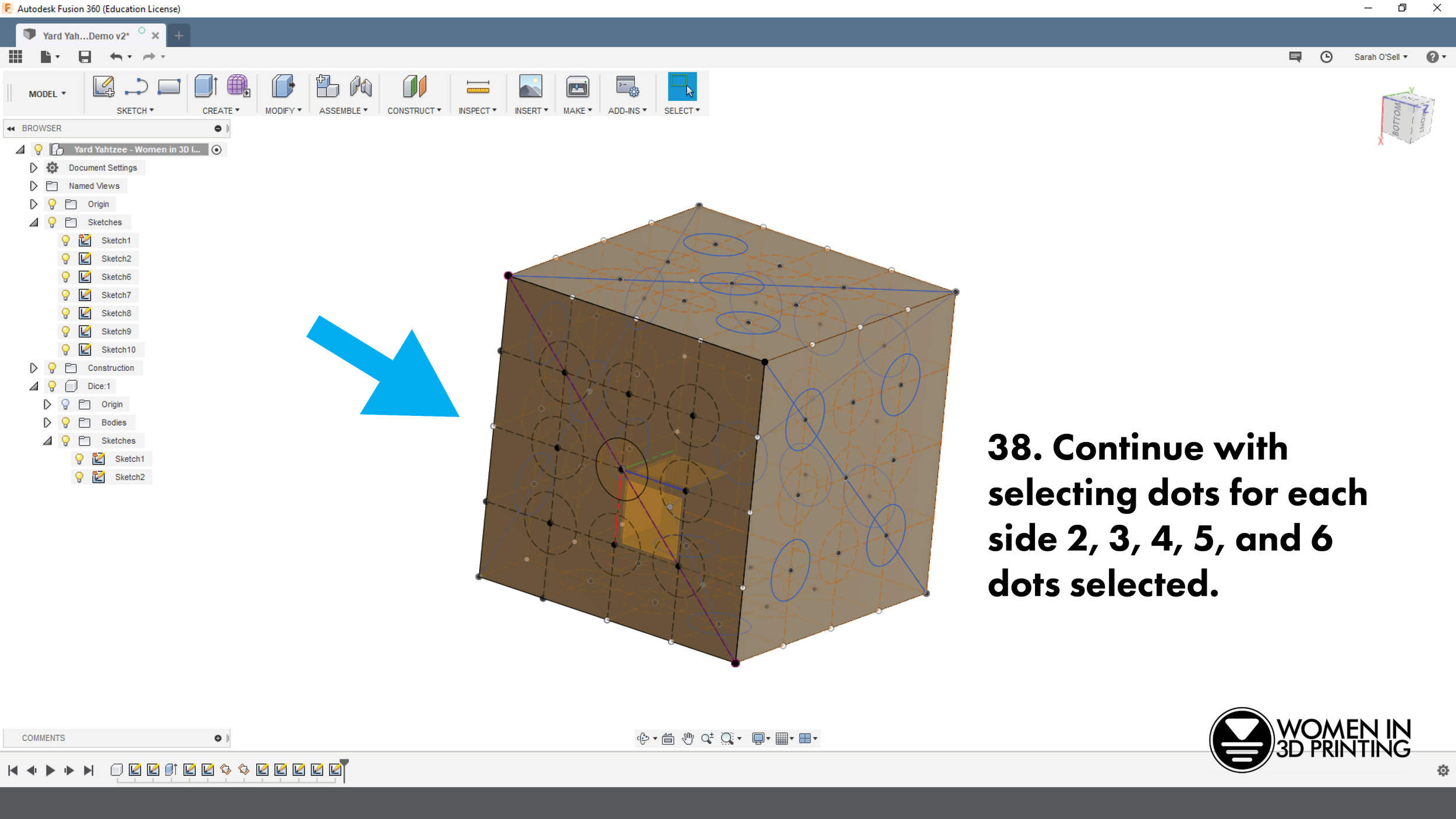Open the data panel grid icon
This screenshot has width=1456, height=819.
pos(16,57)
